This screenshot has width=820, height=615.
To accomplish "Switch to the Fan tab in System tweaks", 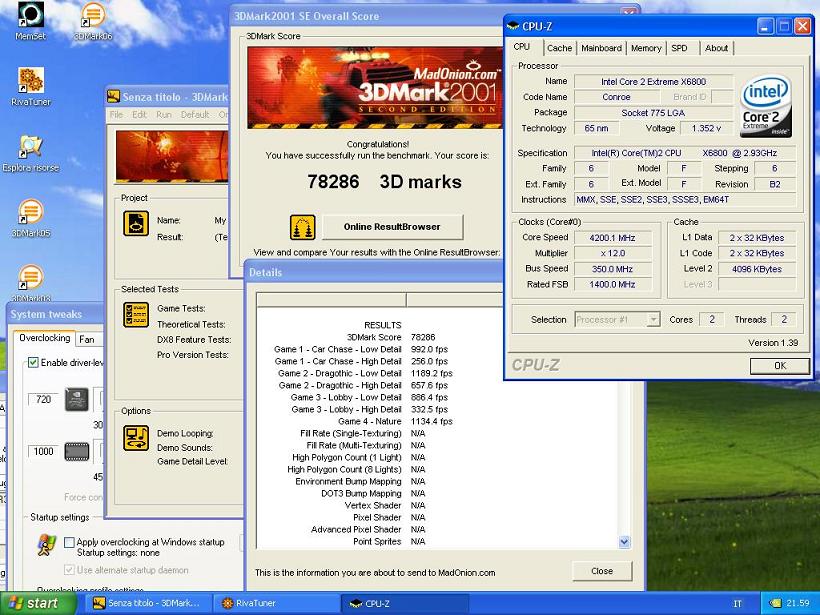I will (87, 339).
